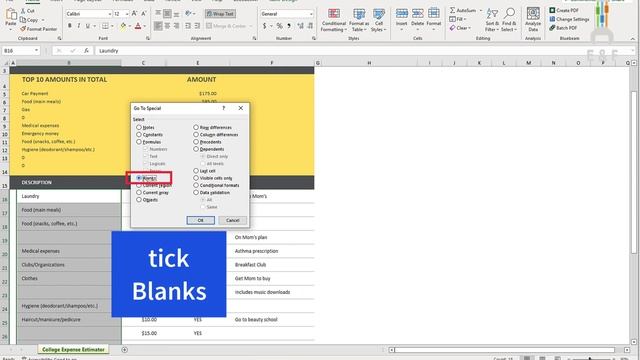
Task: Apply the Center horizontal alignment
Action: coord(167,26)
